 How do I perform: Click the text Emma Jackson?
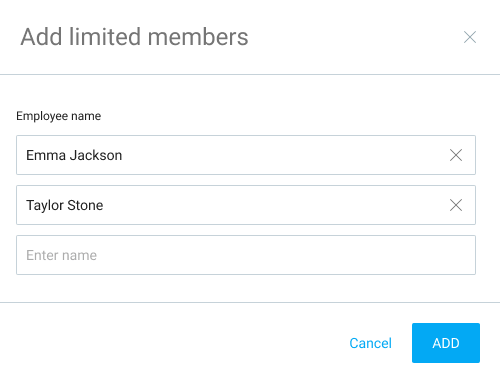(74, 155)
